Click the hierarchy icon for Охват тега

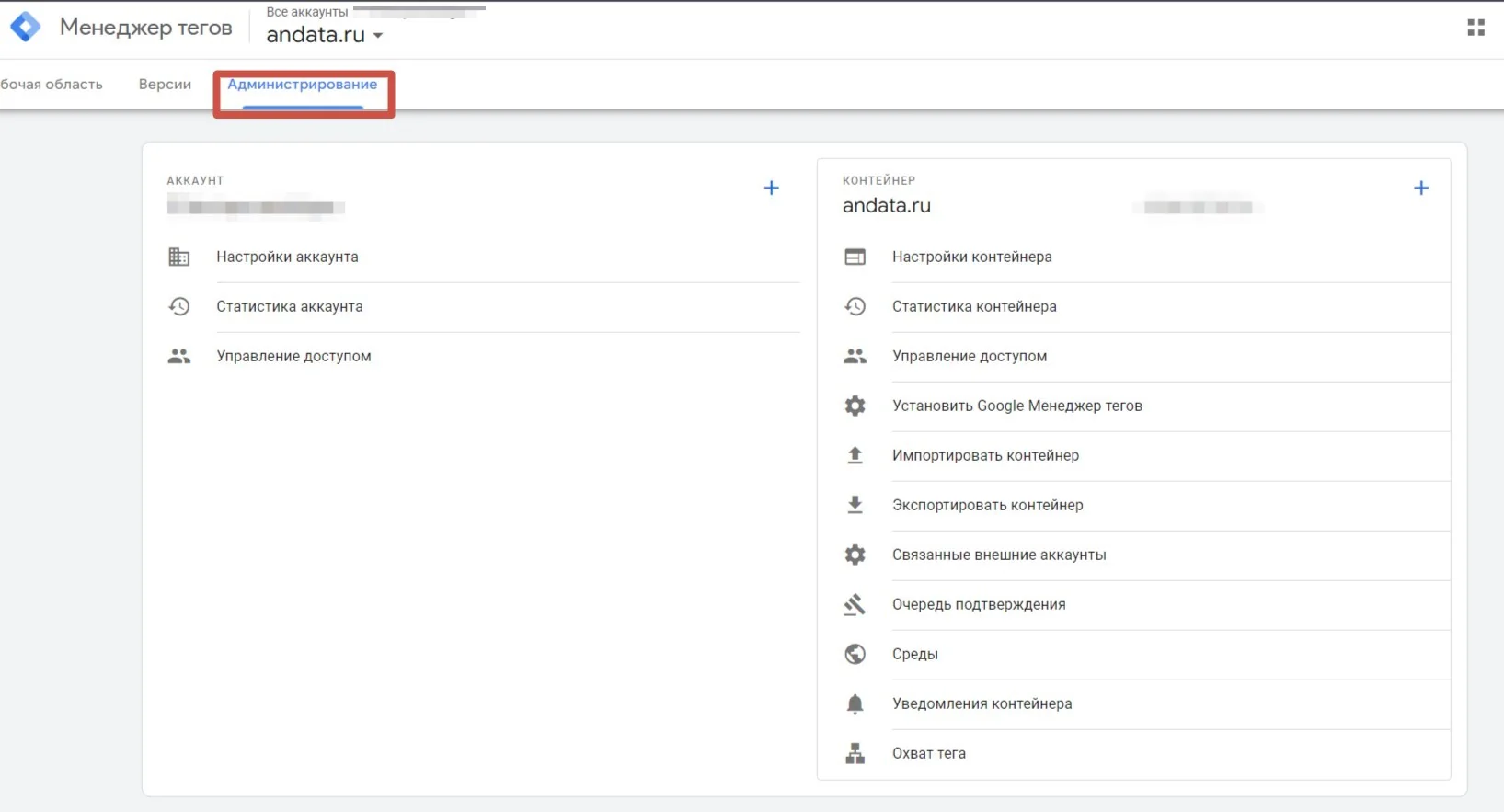click(x=855, y=753)
